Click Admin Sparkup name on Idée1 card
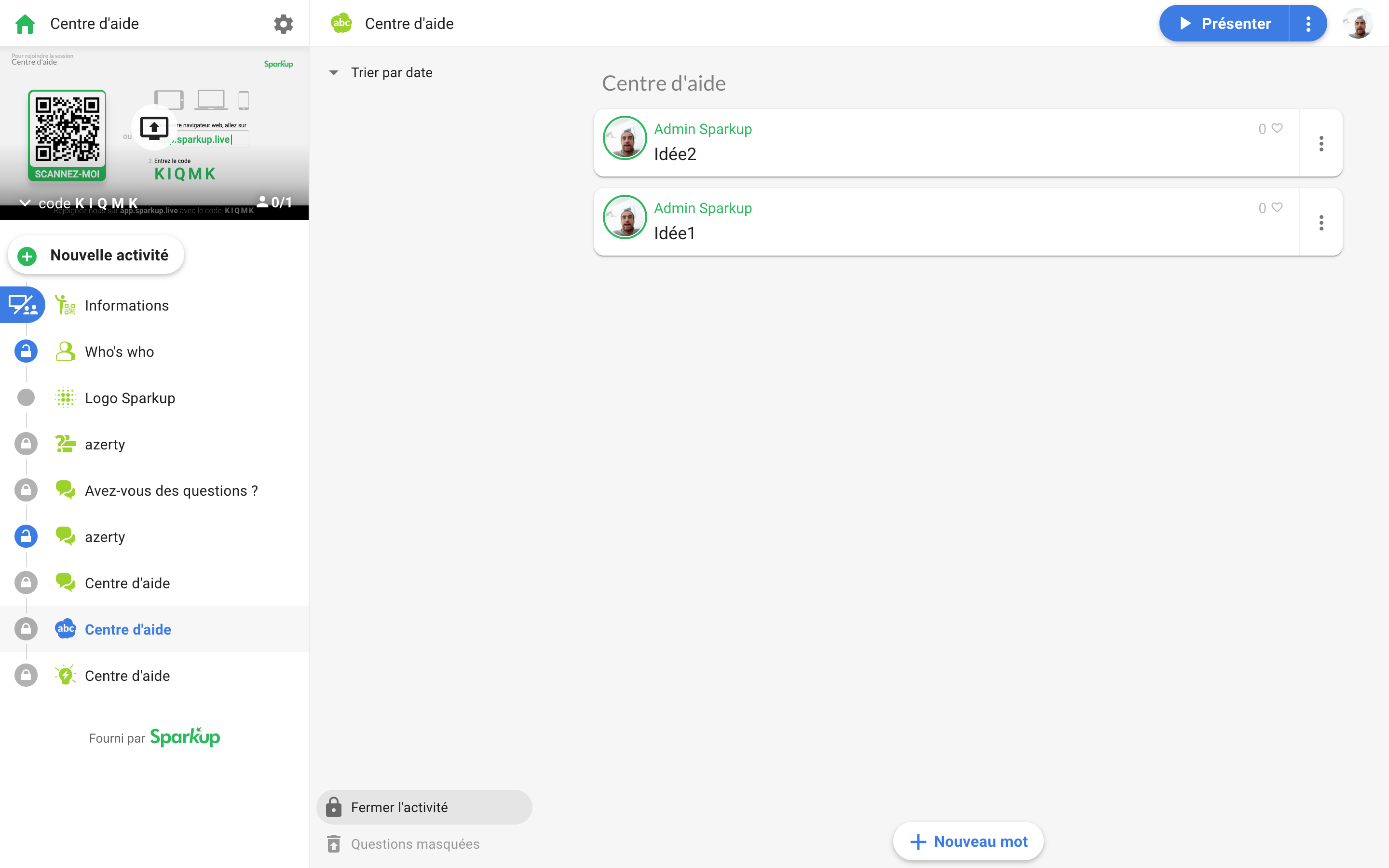The height and width of the screenshot is (868, 1389). [x=703, y=208]
